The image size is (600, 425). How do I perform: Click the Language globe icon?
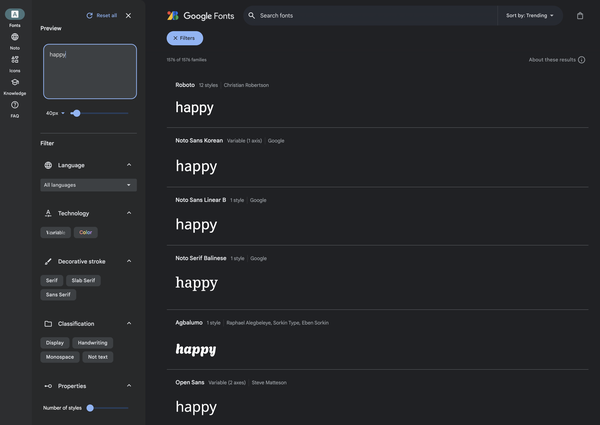[x=48, y=165]
